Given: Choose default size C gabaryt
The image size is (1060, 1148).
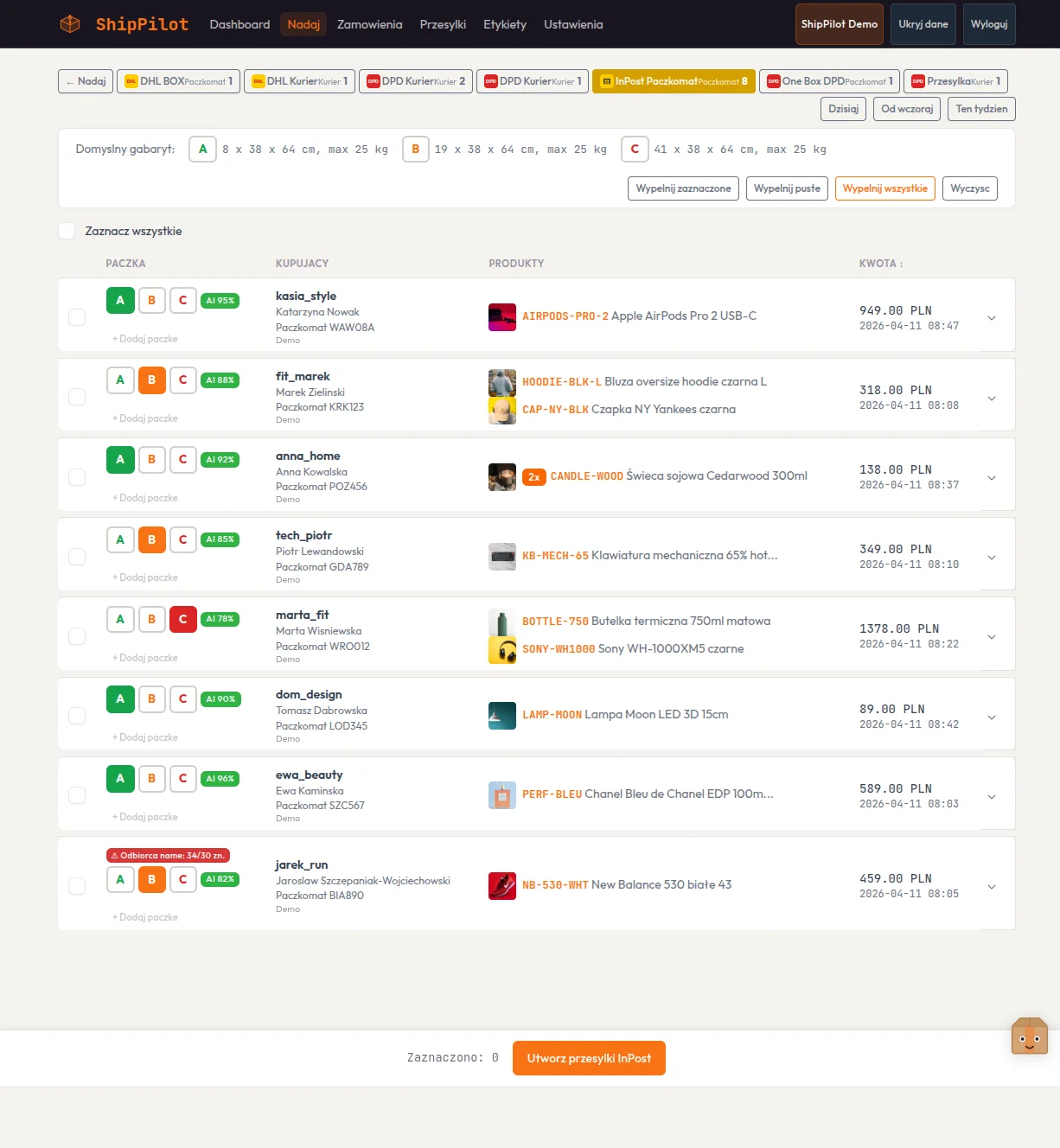Looking at the screenshot, I should [635, 150].
